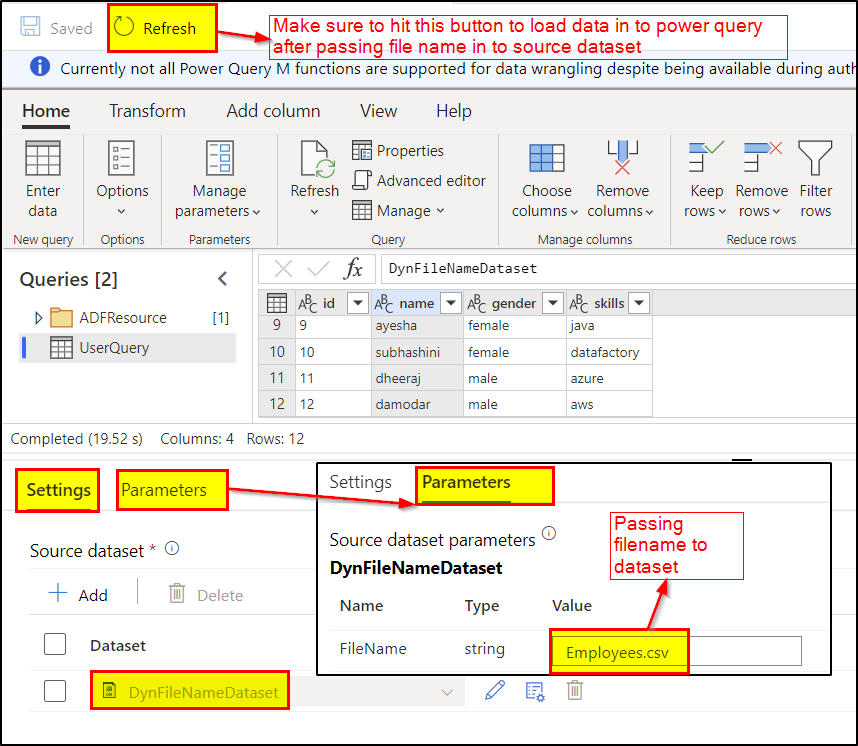Delete dataset row with trash icon

(575, 691)
